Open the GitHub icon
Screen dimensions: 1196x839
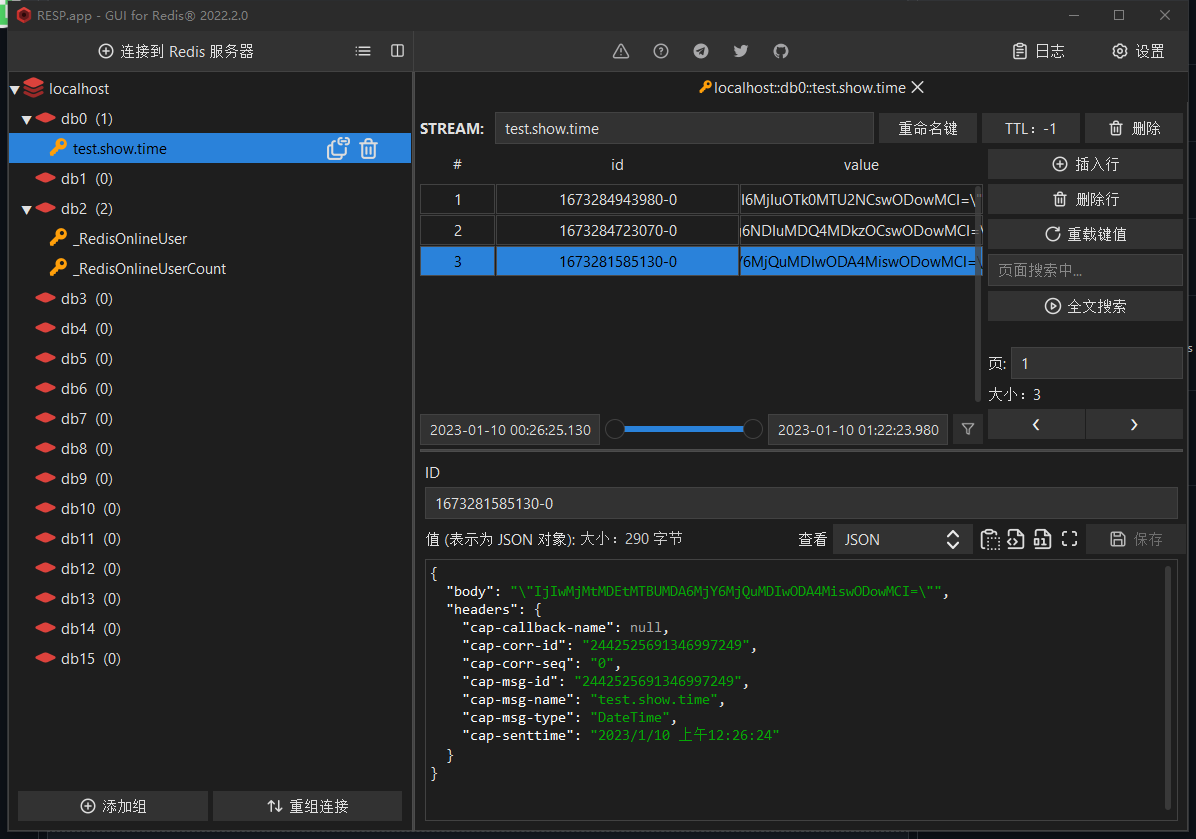click(781, 51)
